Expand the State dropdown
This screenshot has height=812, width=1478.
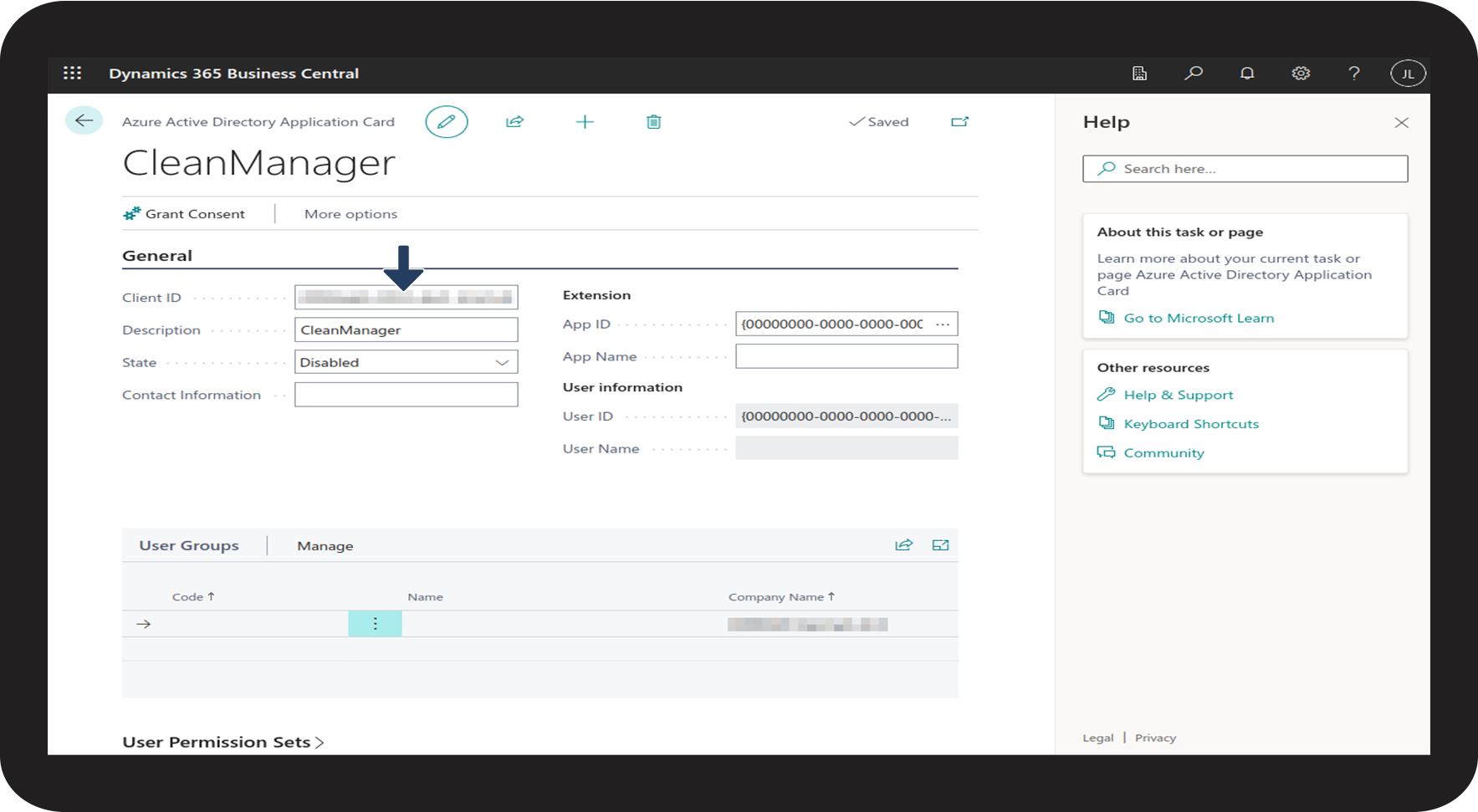coord(502,362)
